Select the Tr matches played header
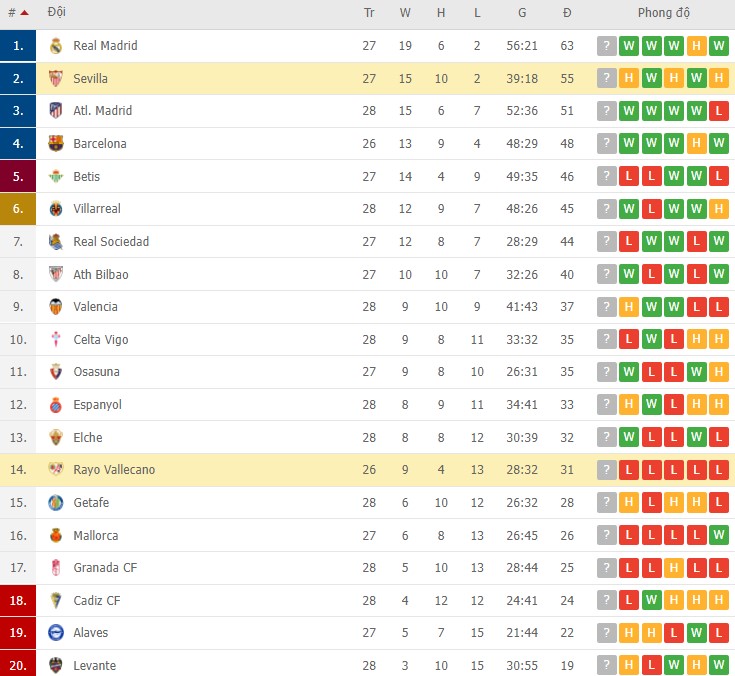This screenshot has height=676, width=735. pos(369,13)
